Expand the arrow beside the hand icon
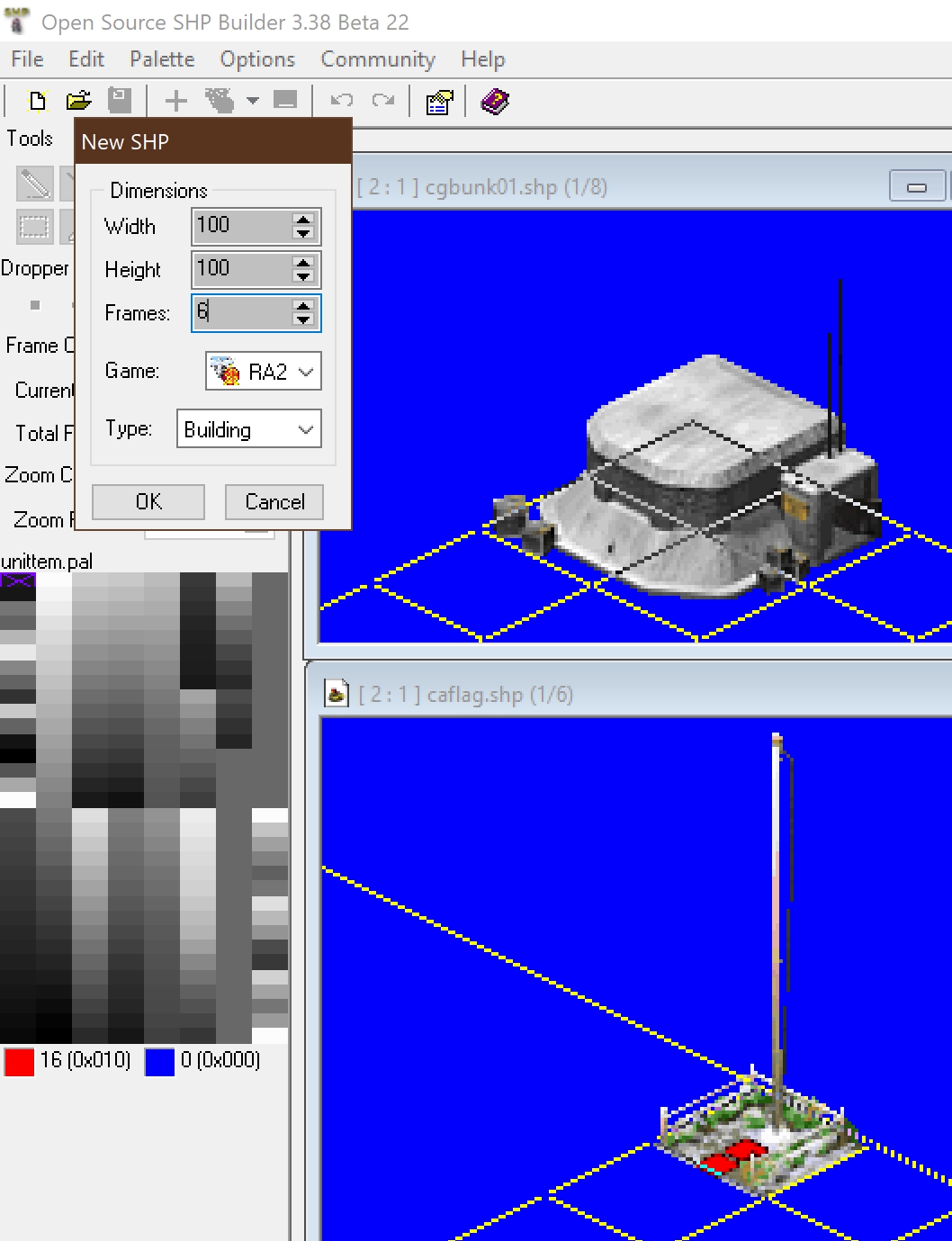Image resolution: width=952 pixels, height=1241 pixels. tap(253, 101)
